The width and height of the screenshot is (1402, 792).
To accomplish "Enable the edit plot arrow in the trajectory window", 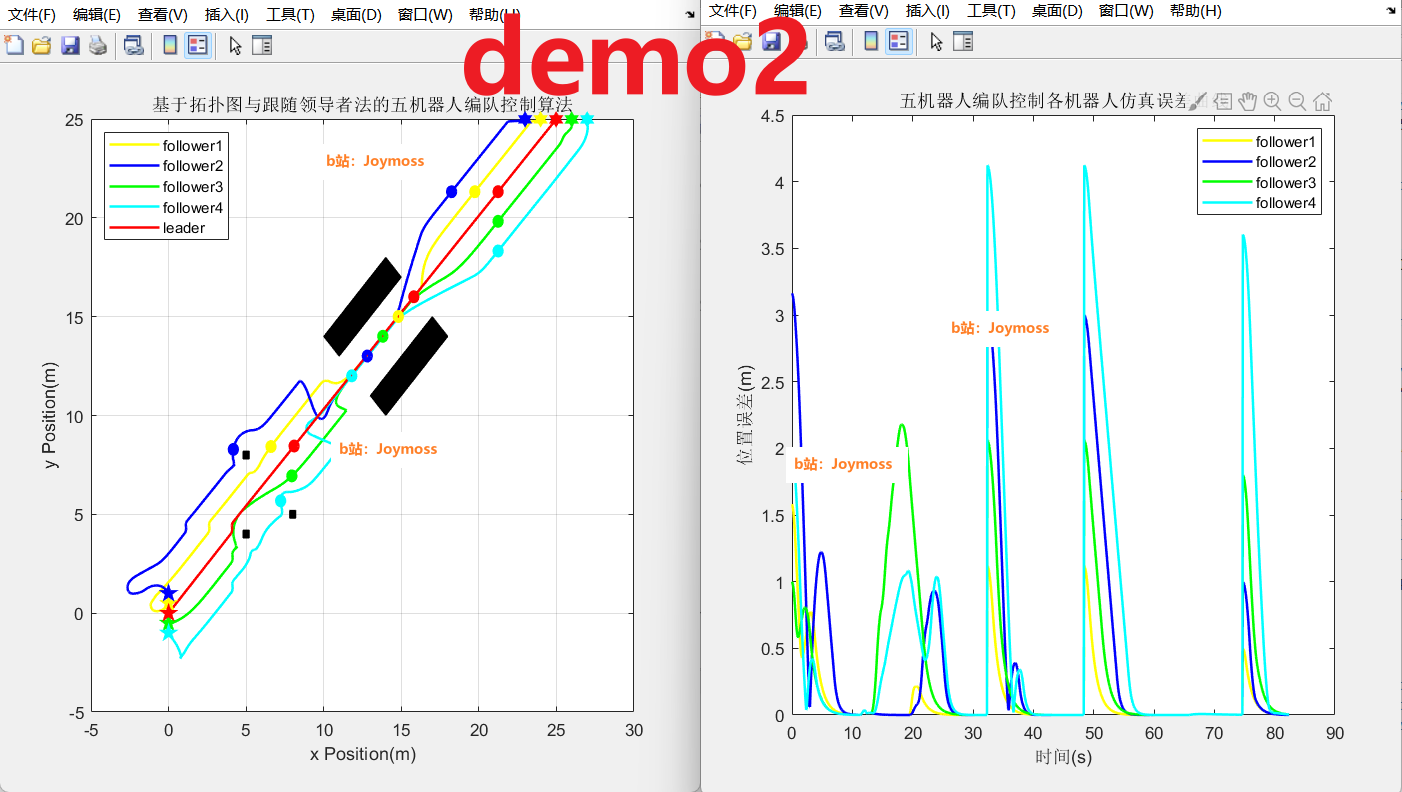I will pos(236,45).
